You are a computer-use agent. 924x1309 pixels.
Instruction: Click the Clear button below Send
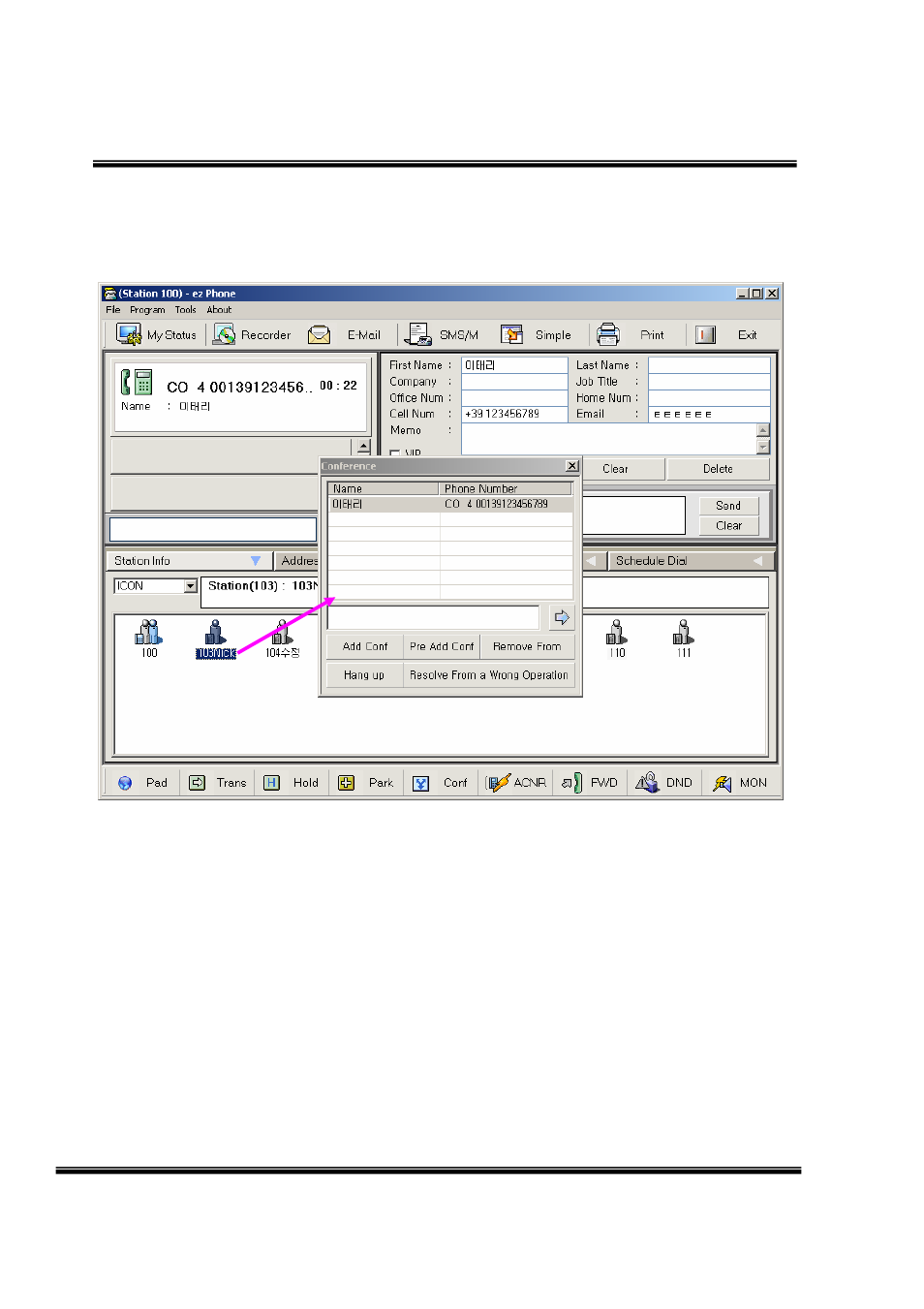(x=728, y=526)
